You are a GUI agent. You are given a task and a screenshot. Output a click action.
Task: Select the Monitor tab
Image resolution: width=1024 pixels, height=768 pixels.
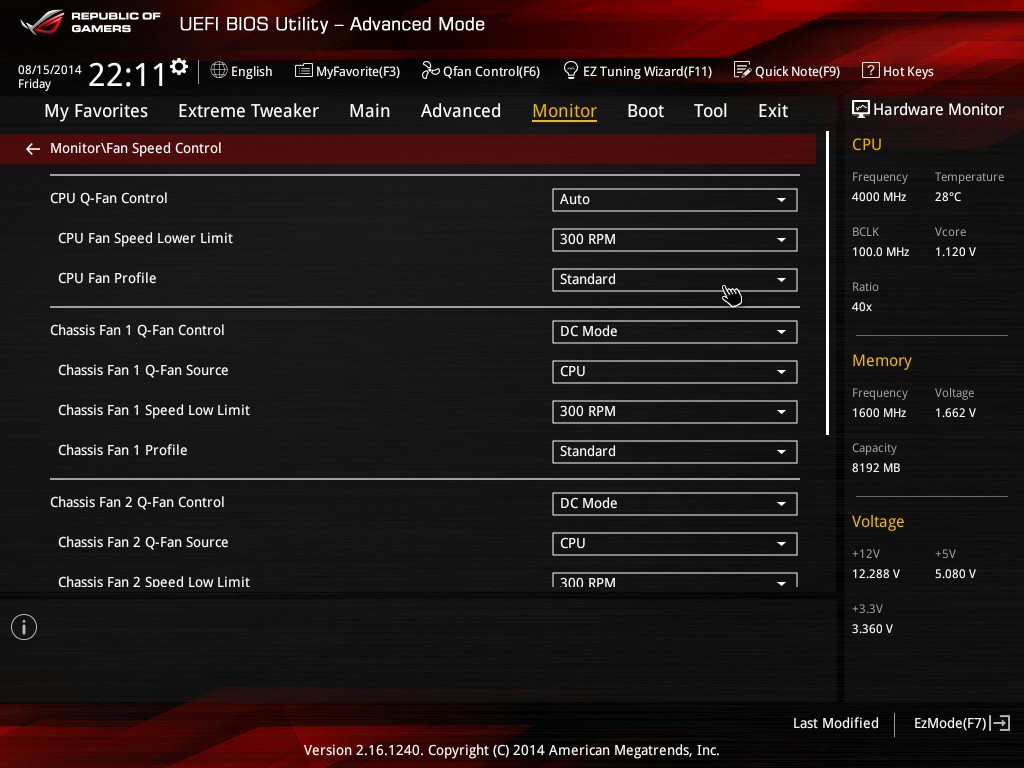[x=564, y=111]
